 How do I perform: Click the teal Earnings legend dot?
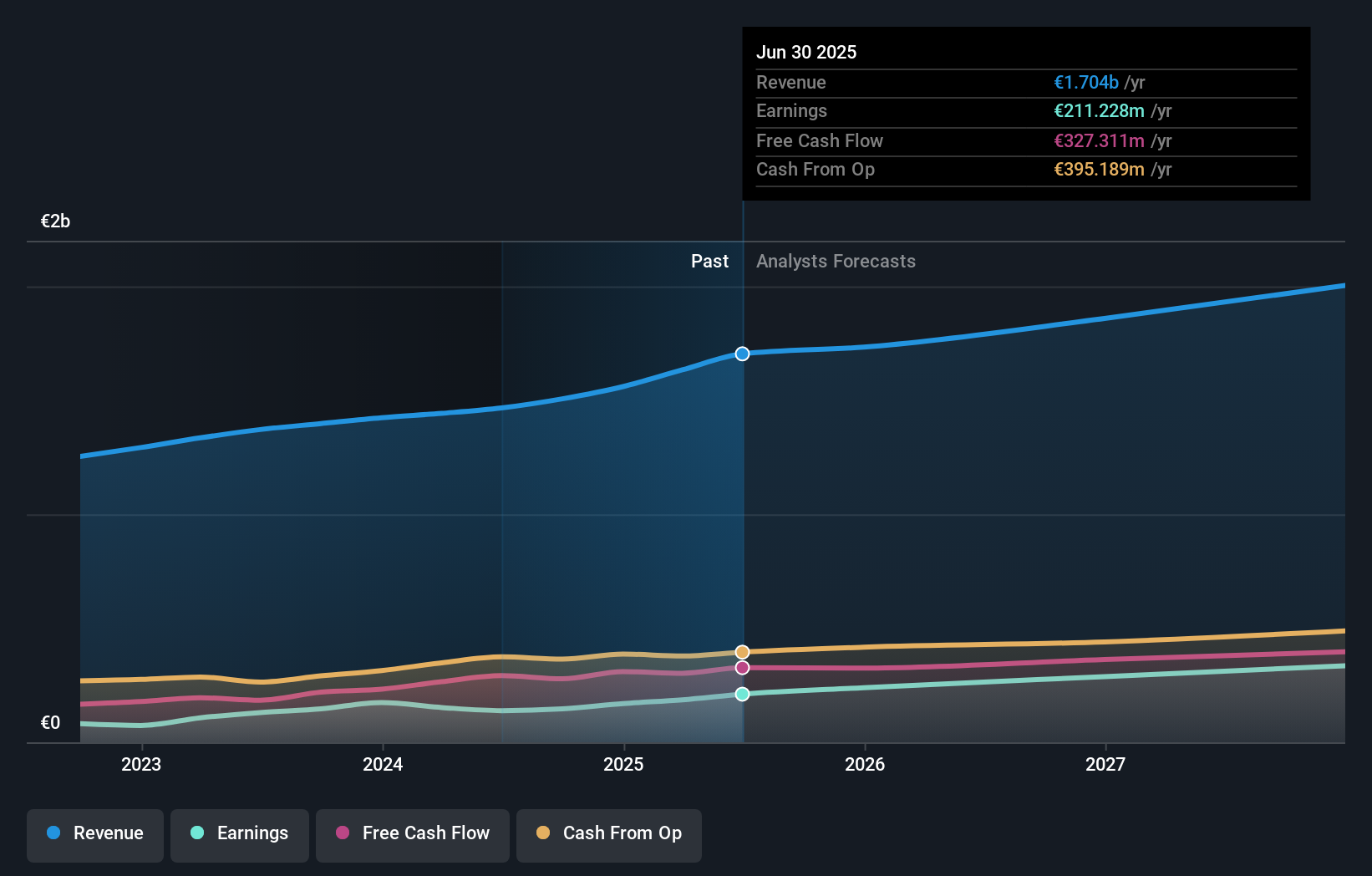pos(197,833)
